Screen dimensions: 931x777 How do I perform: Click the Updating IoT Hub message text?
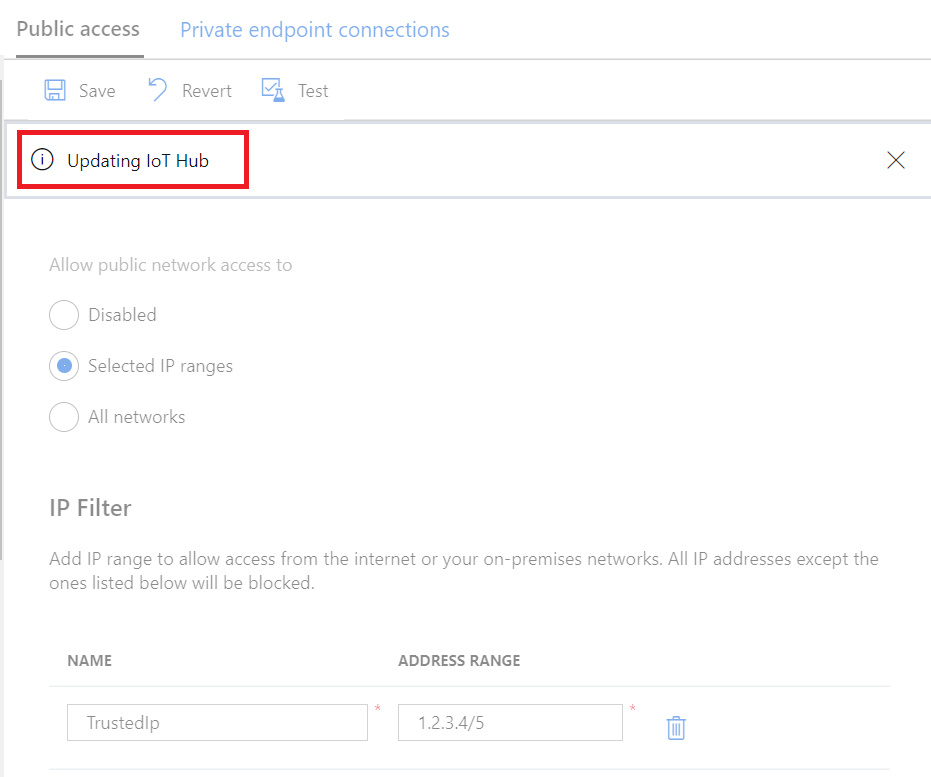click(138, 160)
